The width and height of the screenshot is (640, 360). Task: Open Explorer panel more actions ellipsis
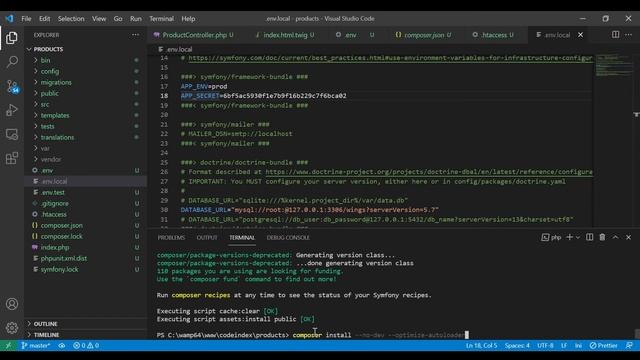tap(135, 35)
